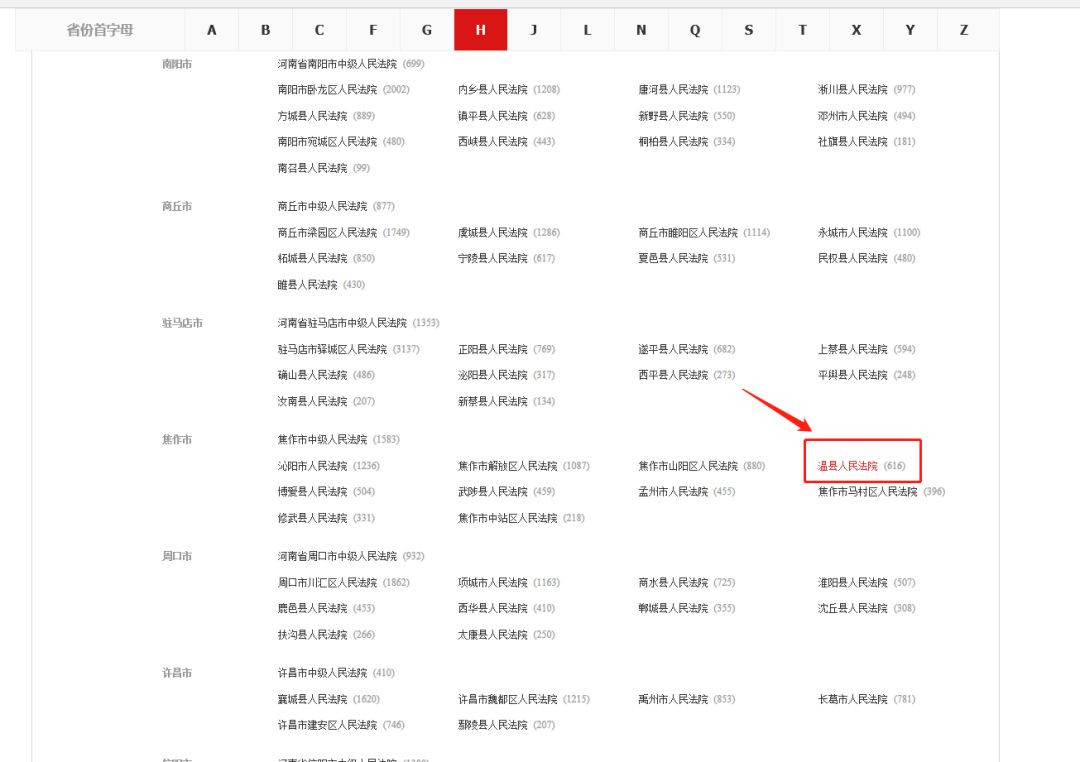Open 社旗县人民法院 link
1080x762 pixels.
[853, 141]
